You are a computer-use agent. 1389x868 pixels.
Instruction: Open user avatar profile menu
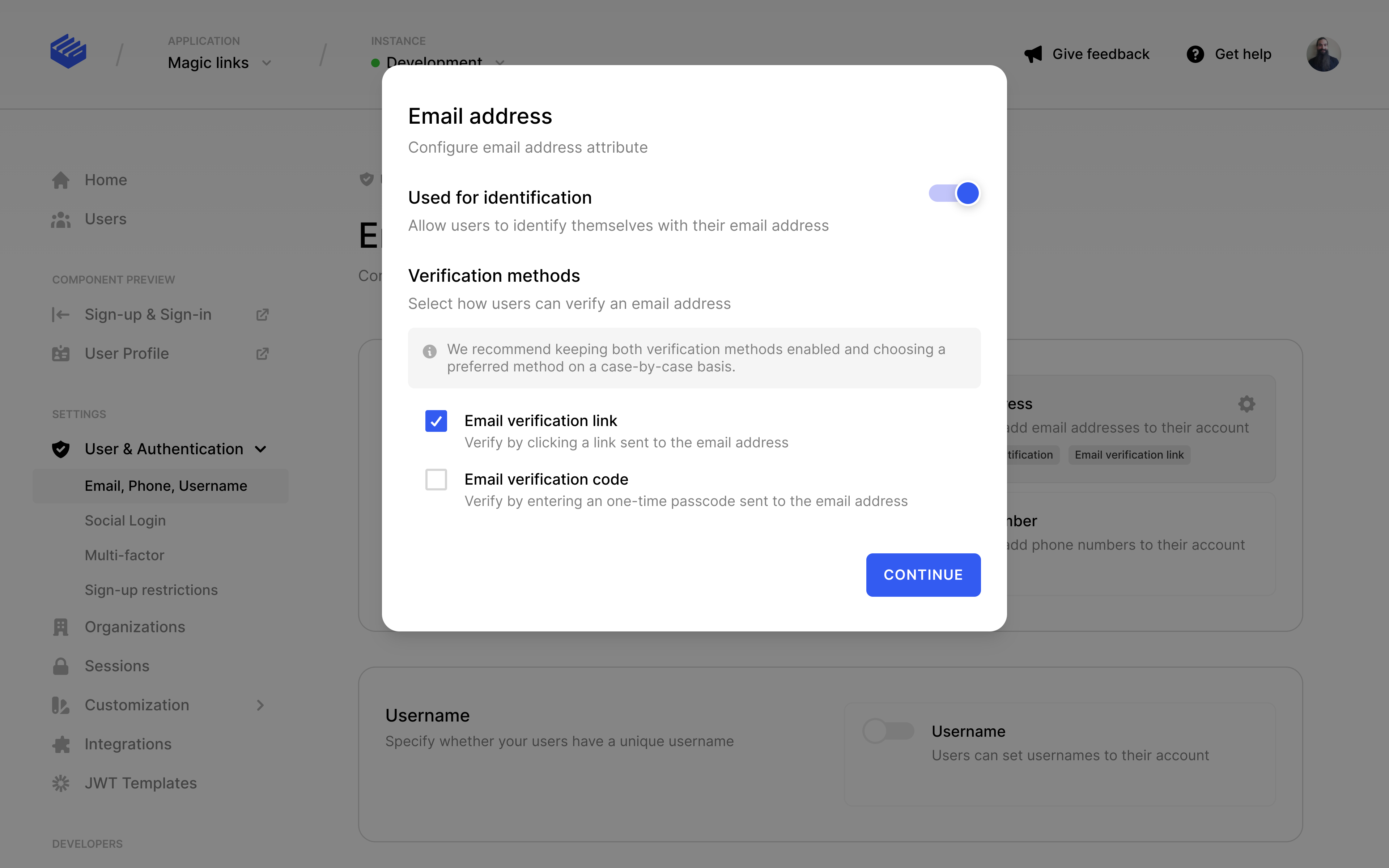(1324, 55)
